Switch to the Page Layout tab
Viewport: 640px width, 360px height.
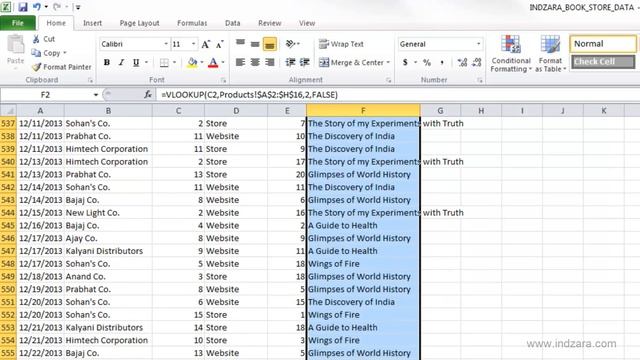point(139,23)
